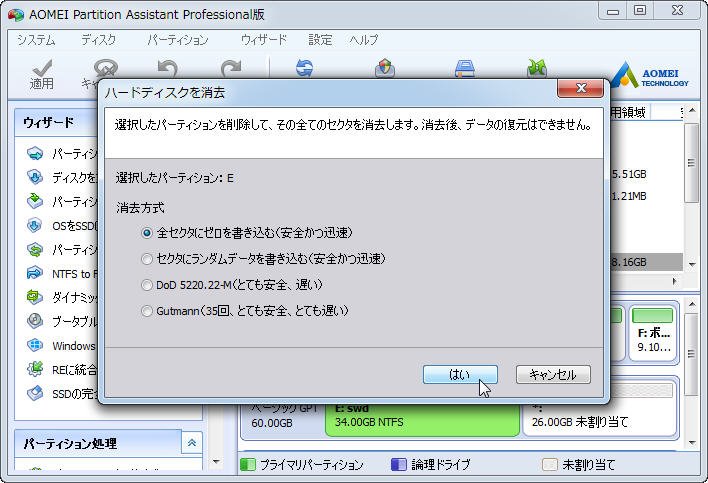
Task: Click the 8.16GB highlighted row value
Action: click(x=629, y=262)
